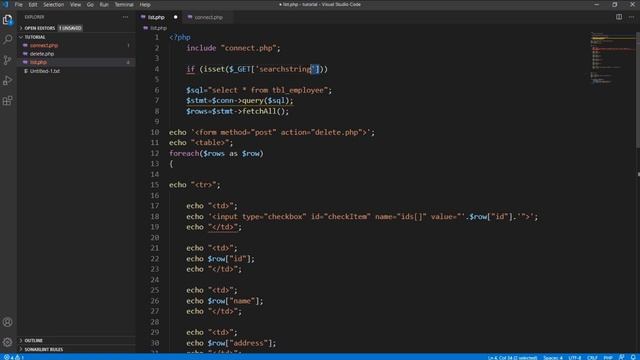640x360 pixels.
Task: Click the minimap code overview
Action: (612, 57)
